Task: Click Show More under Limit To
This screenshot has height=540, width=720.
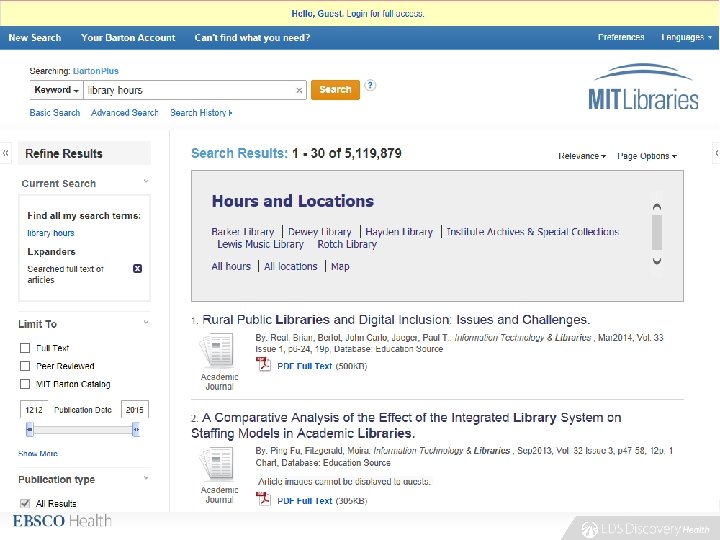Action: click(x=38, y=453)
